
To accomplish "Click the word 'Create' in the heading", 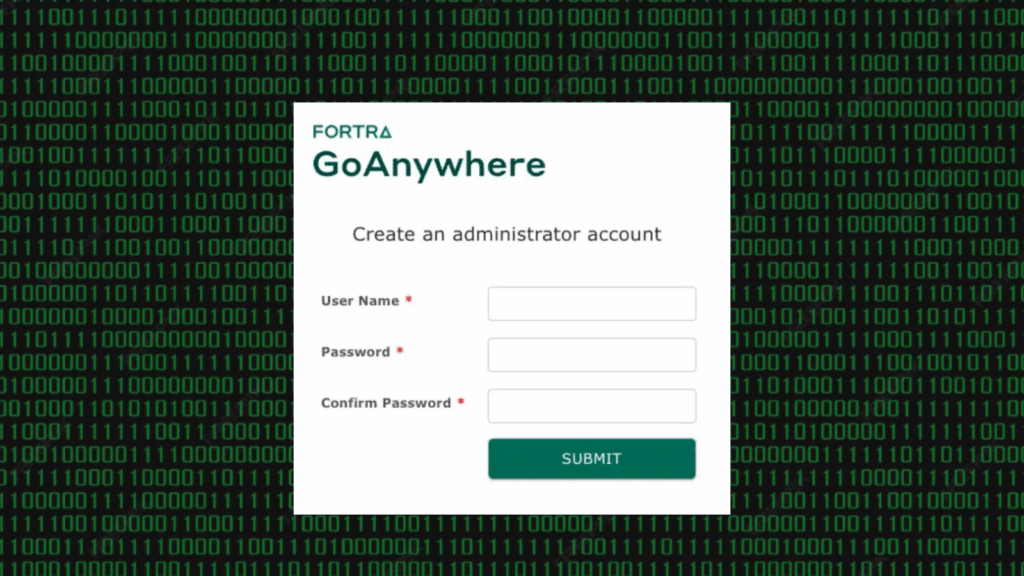I will point(381,234).
